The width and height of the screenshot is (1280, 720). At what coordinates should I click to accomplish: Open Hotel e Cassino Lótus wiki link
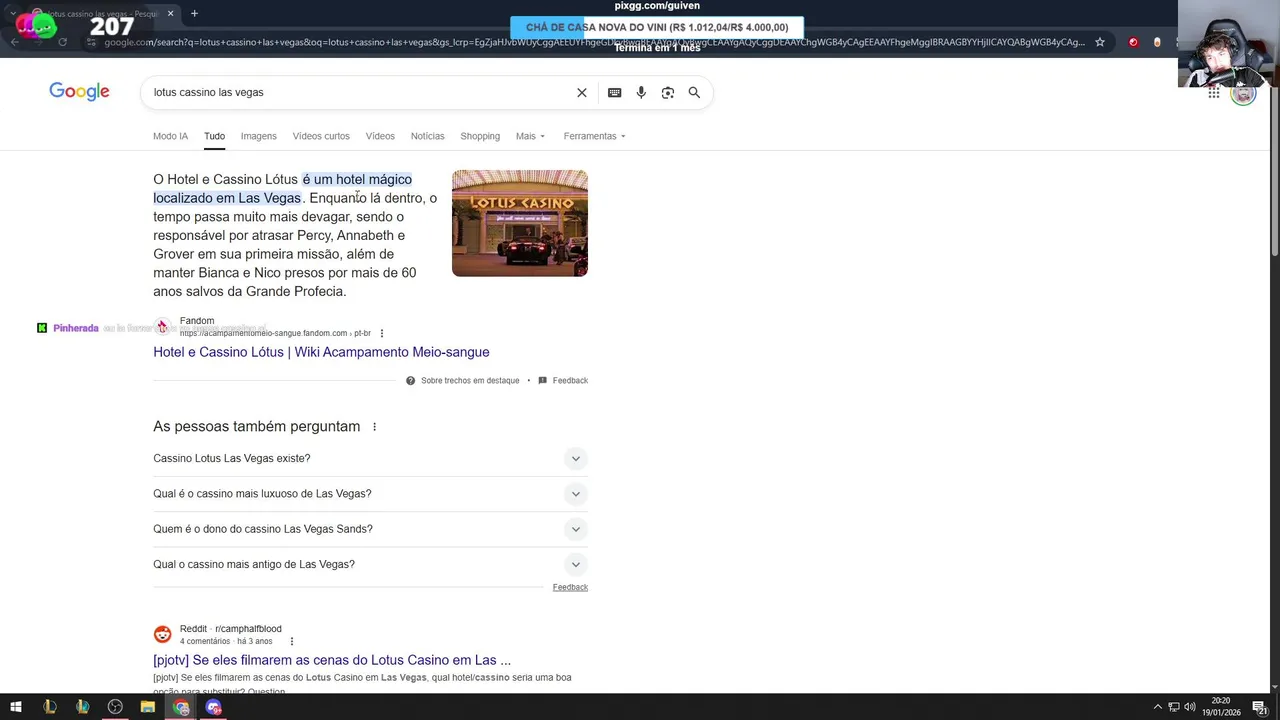click(321, 352)
